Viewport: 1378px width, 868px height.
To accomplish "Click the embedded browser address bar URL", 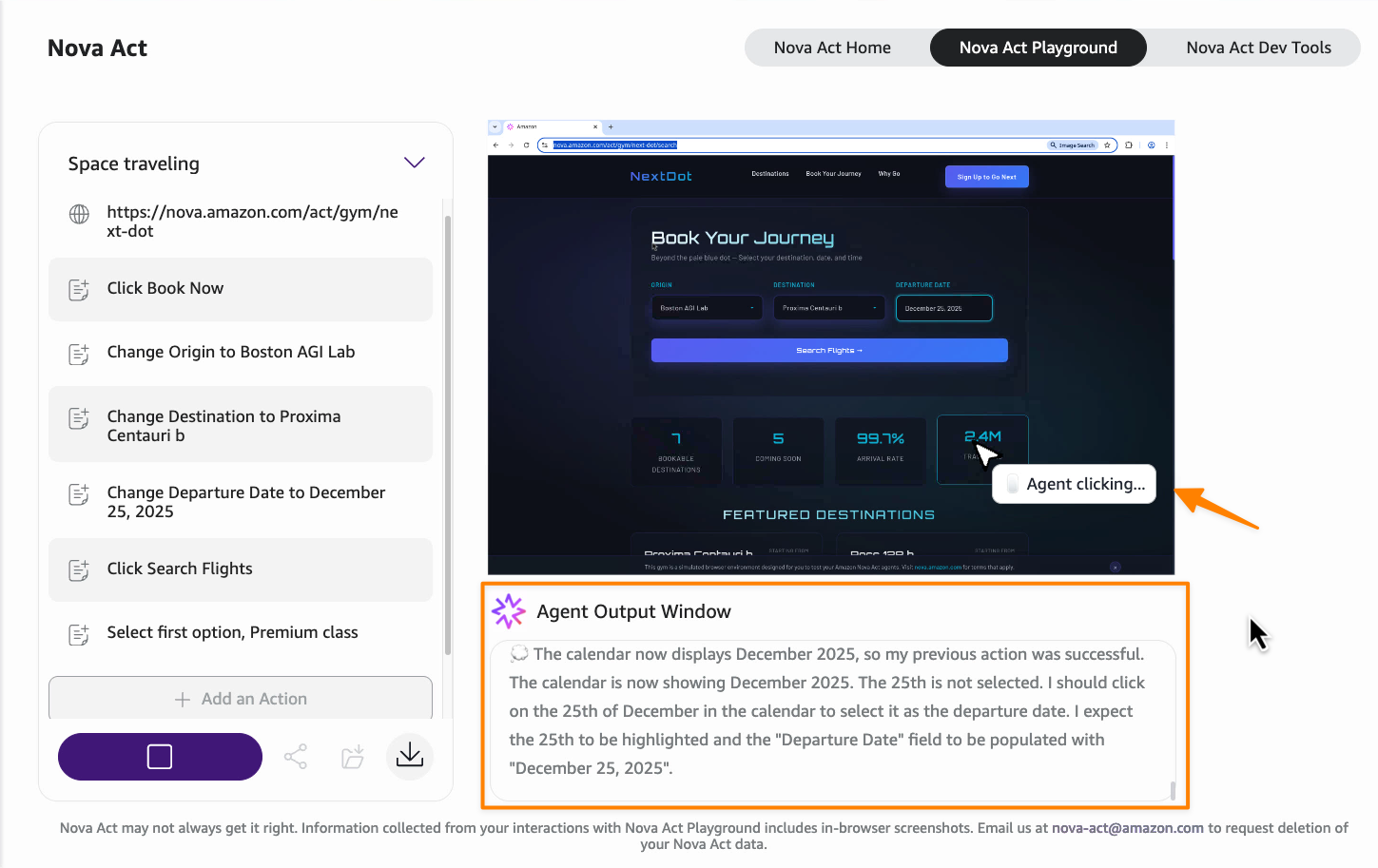I will pos(614,145).
